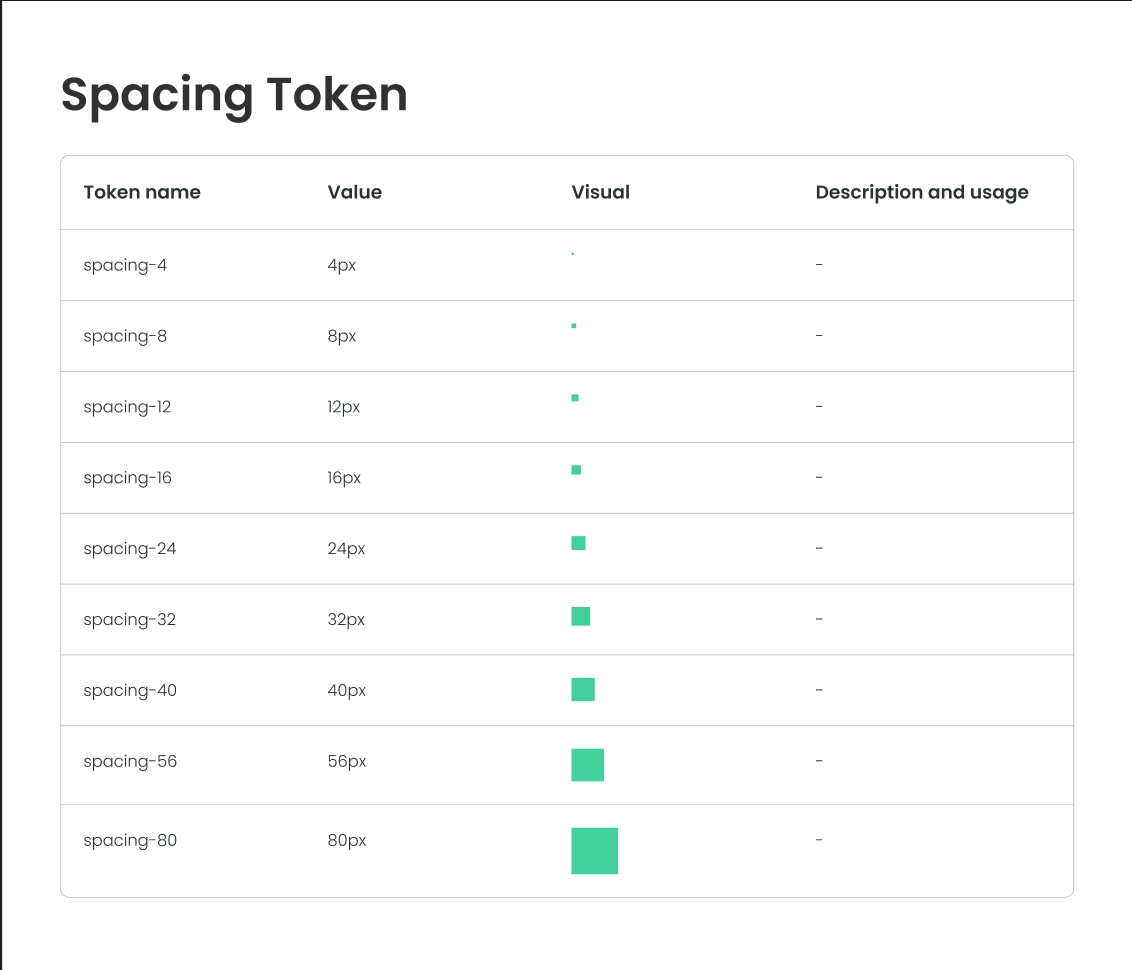This screenshot has width=1132, height=970.
Task: Click the description dash in spacing-24 row
Action: [819, 549]
